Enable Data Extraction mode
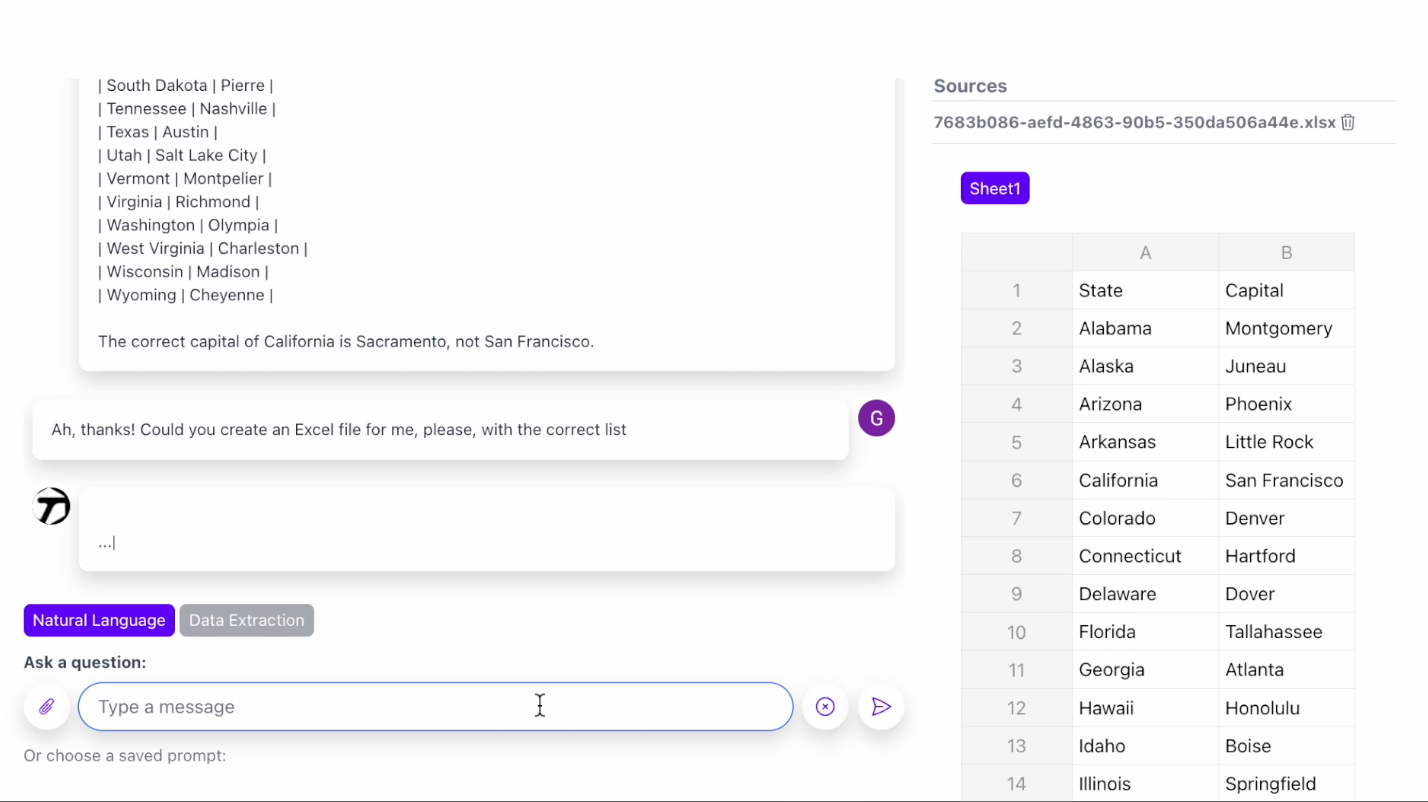1428x802 pixels. [246, 620]
